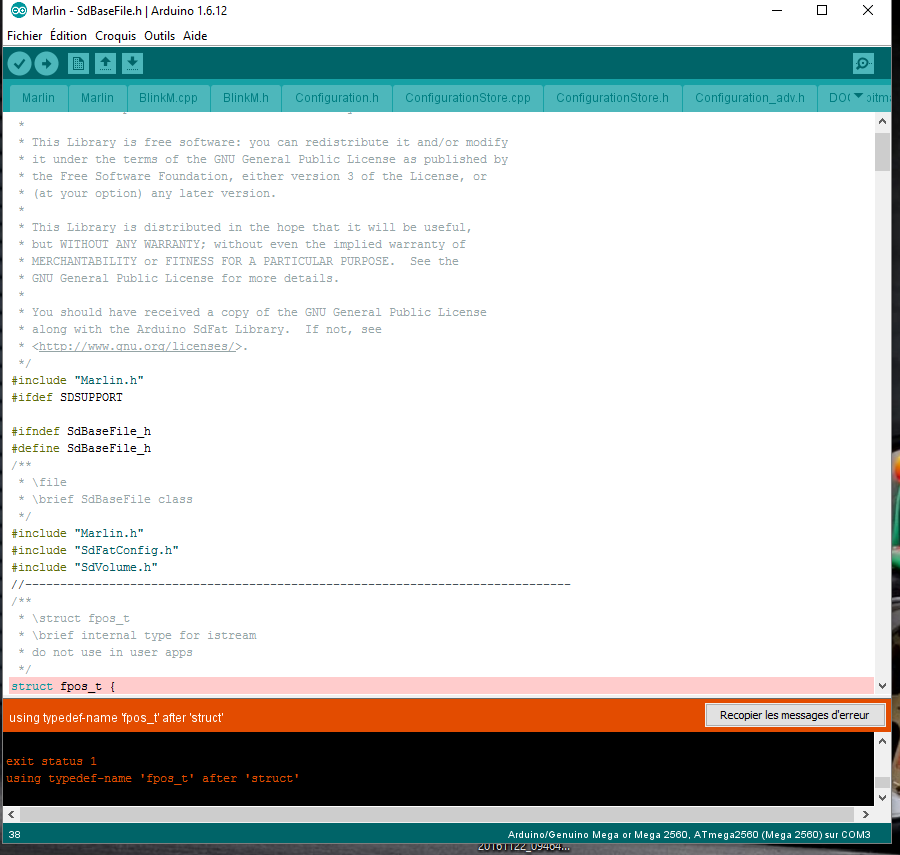Click the Arduino logo in title bar

[19, 10]
